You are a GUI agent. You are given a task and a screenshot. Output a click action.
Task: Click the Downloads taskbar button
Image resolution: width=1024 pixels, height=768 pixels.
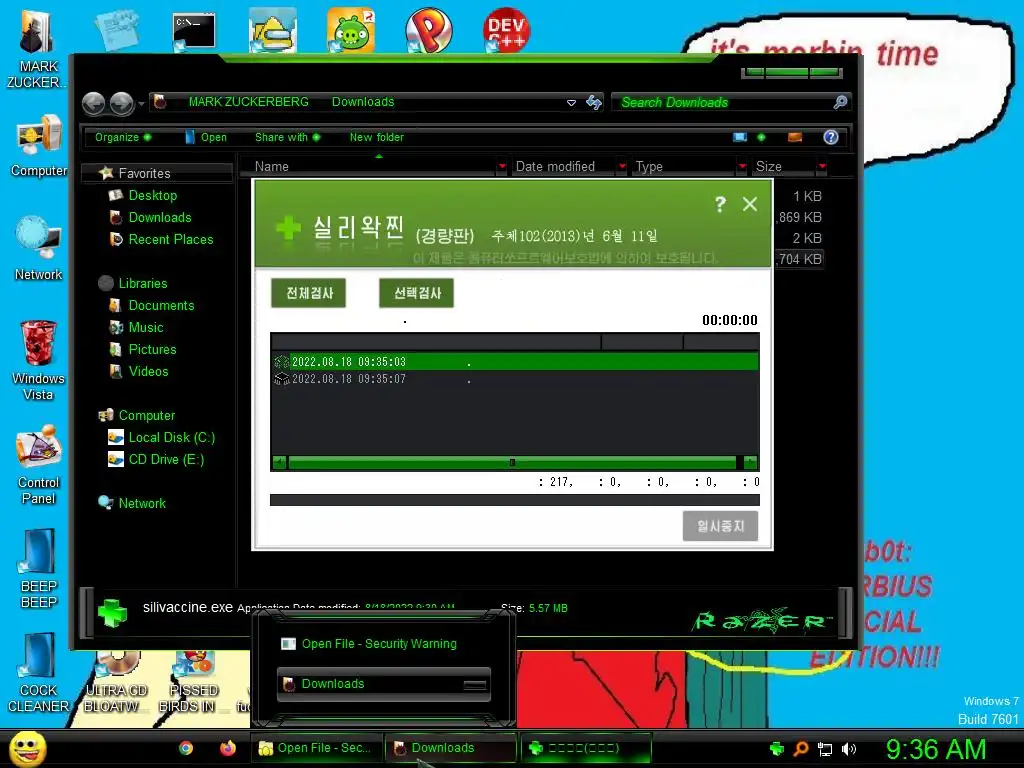click(x=451, y=748)
